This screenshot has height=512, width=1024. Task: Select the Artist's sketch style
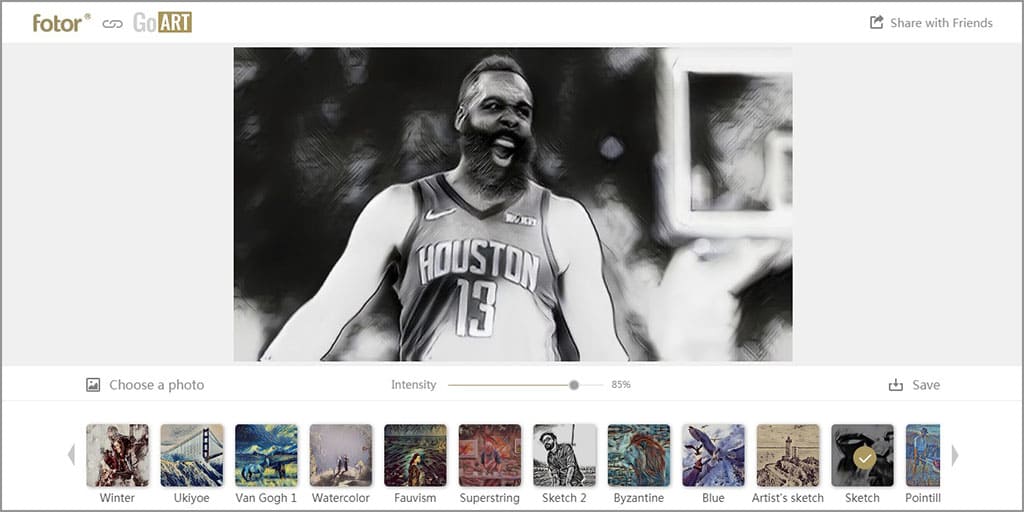pos(788,456)
